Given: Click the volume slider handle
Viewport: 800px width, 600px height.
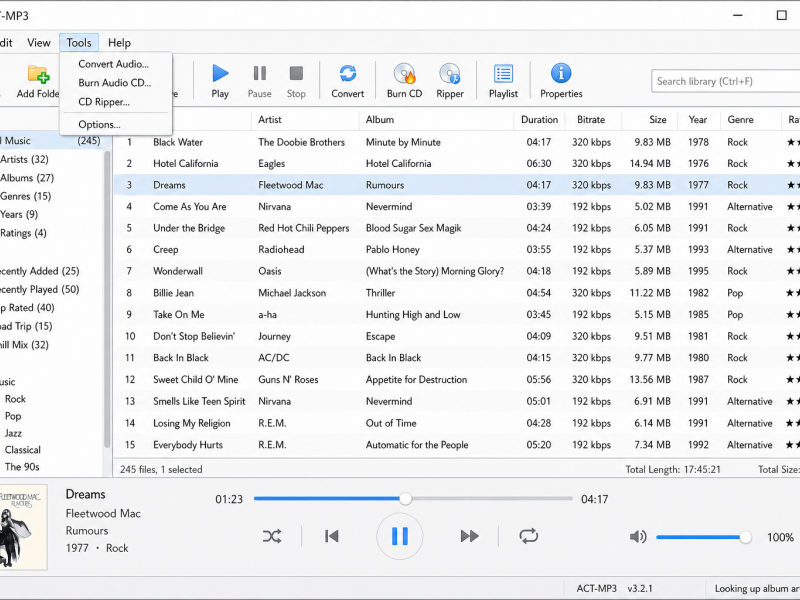Looking at the screenshot, I should point(745,537).
